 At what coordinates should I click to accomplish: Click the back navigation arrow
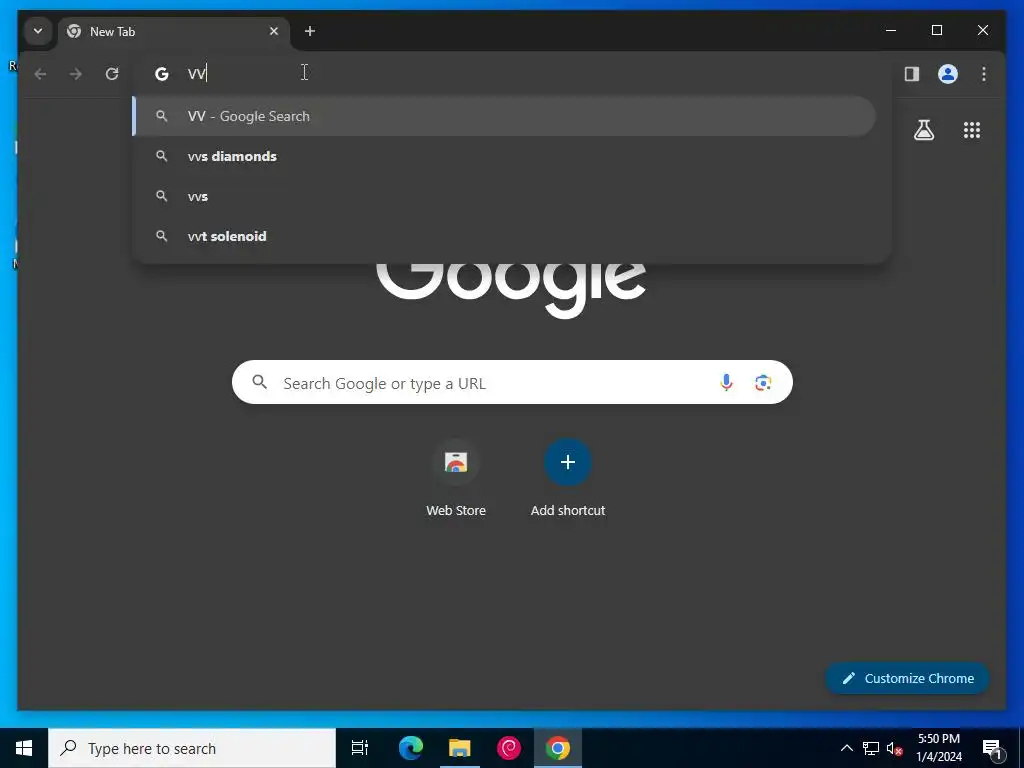[40, 74]
